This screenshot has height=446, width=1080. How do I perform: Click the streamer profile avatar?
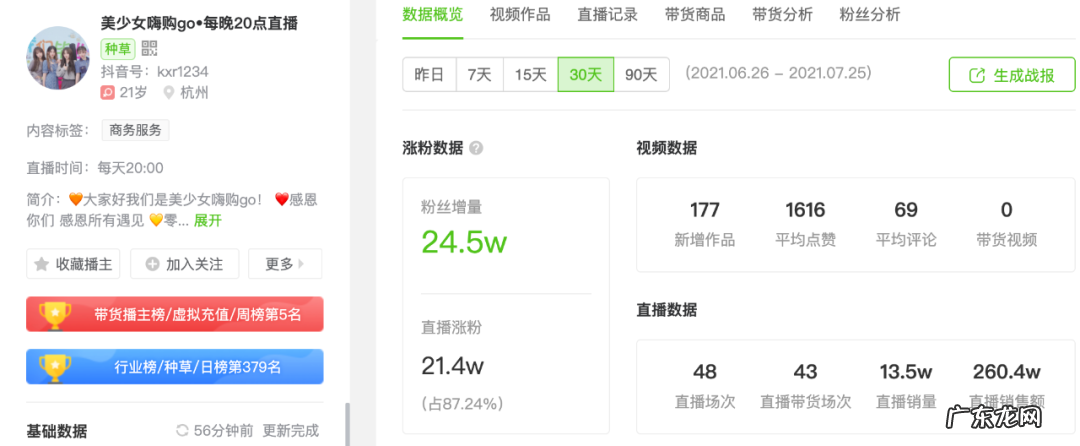58,57
